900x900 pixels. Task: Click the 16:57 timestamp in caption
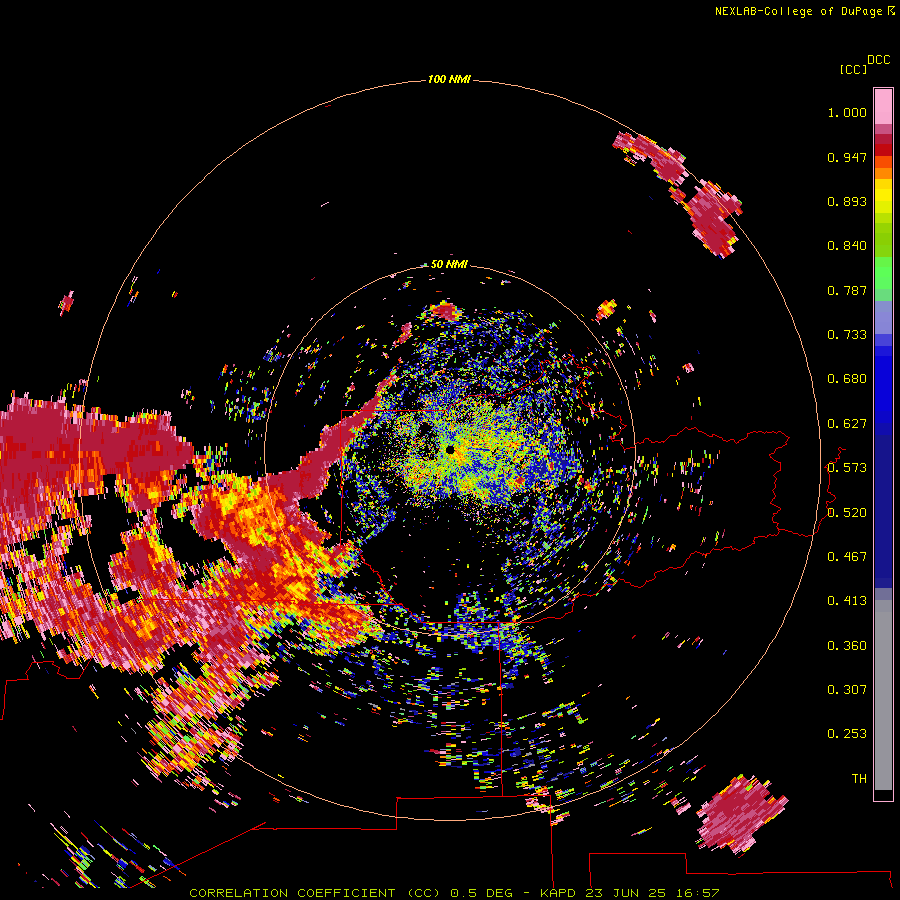point(698,893)
